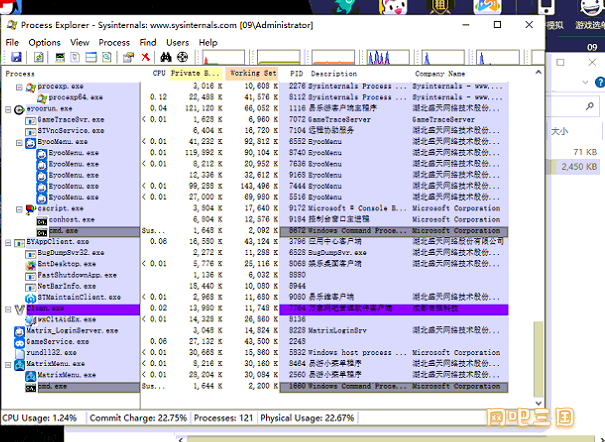Image resolution: width=605 pixels, height=442 pixels.
Task: Open the File menu
Action: (x=12, y=42)
